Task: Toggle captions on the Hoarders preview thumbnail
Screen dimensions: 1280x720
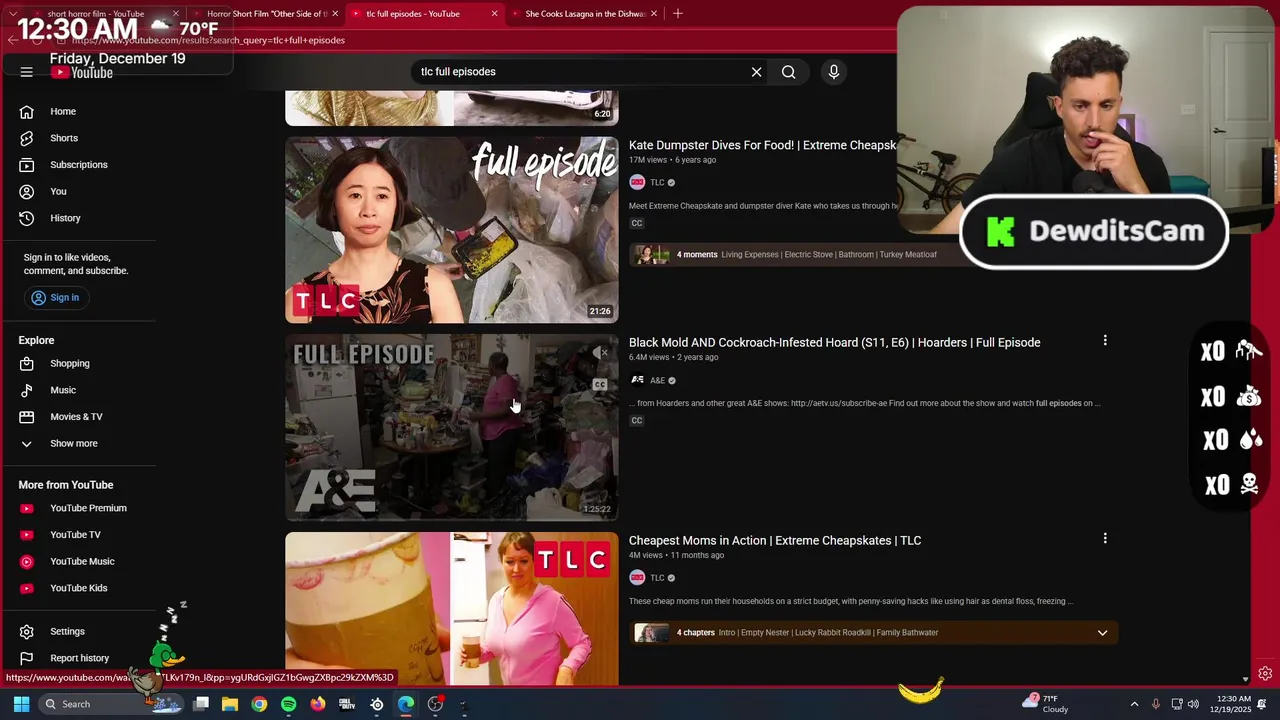Action: click(x=600, y=385)
